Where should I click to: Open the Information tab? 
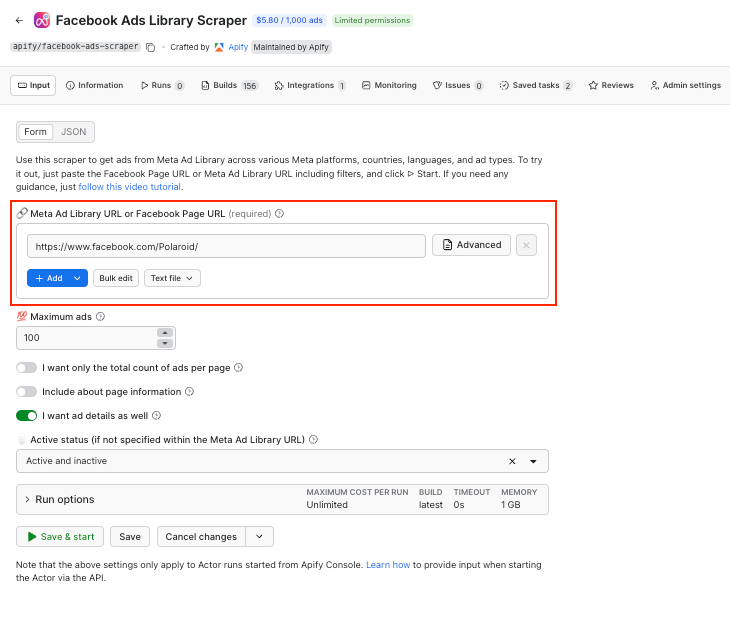pyautogui.click(x=95, y=86)
